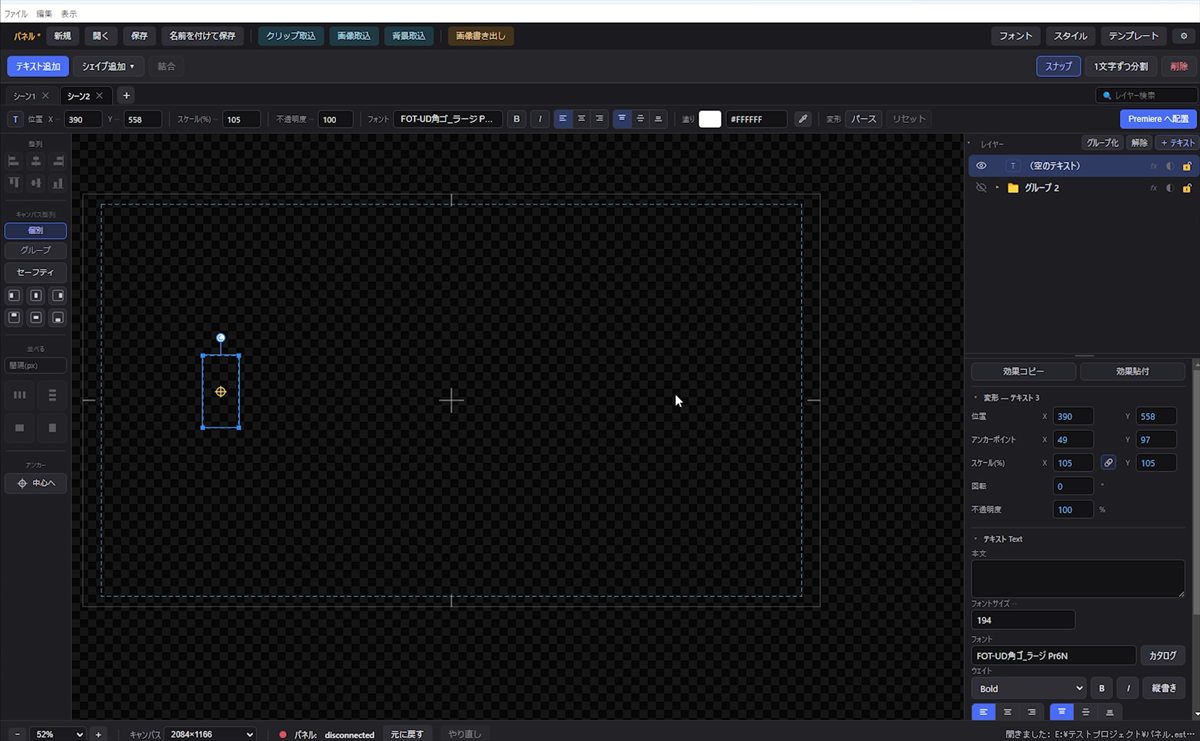Click the 画像書き出し export button
The image size is (1200, 741).
click(481, 36)
